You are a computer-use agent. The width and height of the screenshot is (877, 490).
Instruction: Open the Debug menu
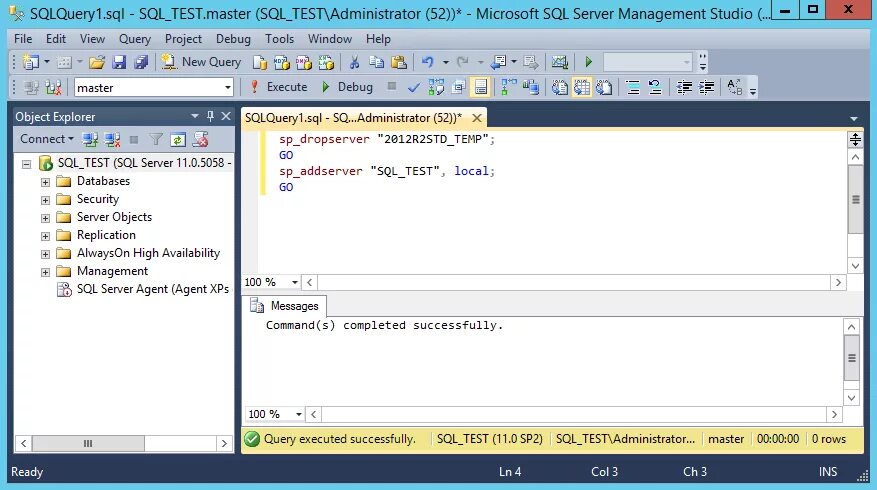click(233, 39)
